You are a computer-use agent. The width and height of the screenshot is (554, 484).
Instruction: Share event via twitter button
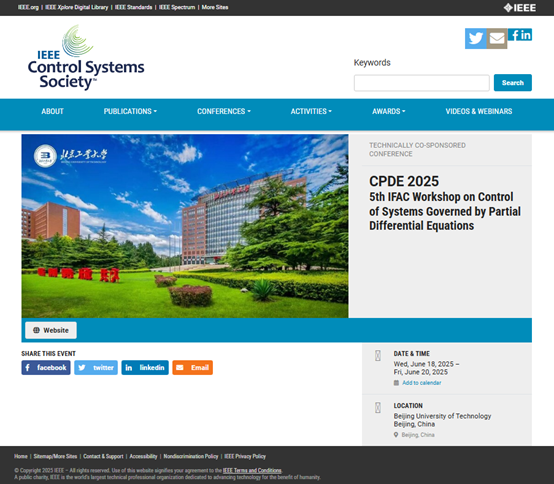96,367
